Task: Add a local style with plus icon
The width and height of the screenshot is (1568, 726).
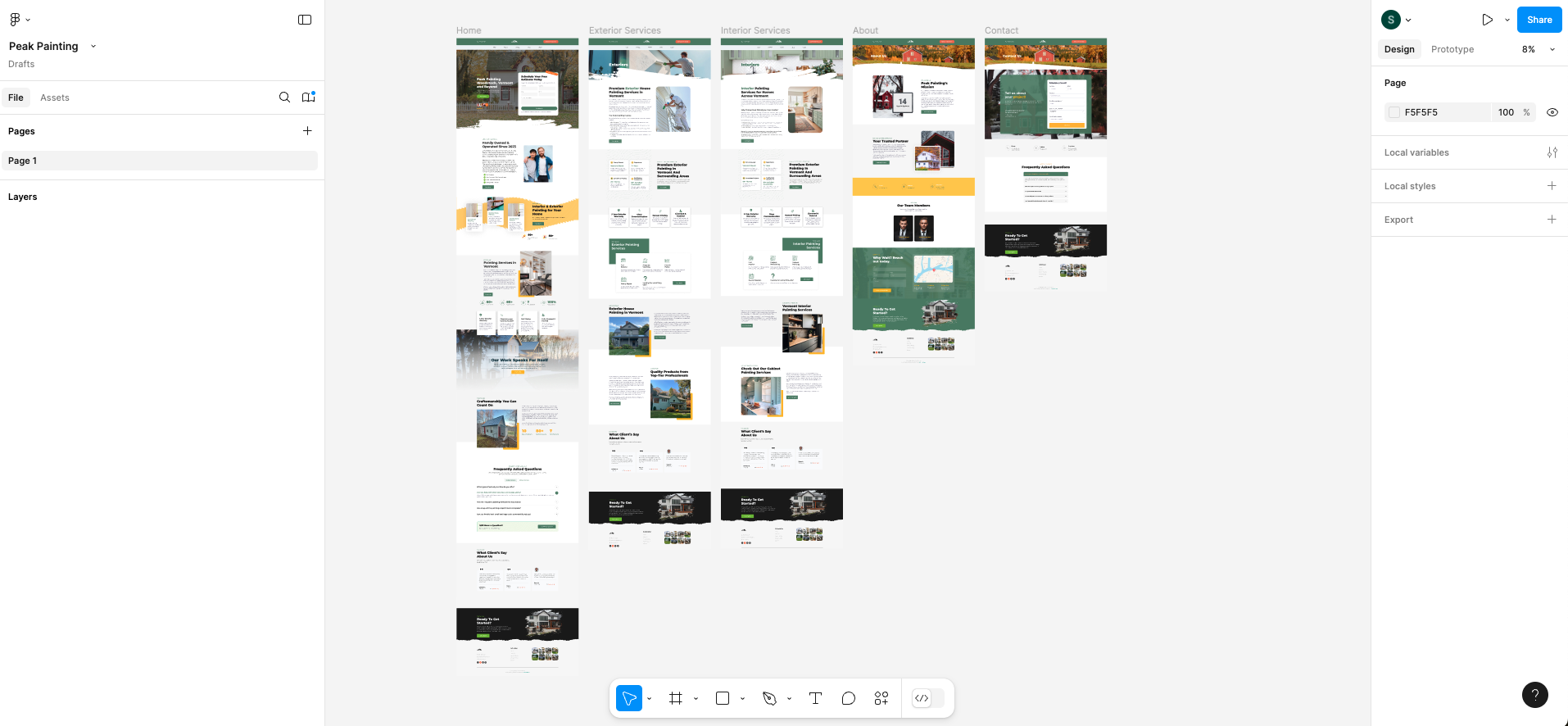Action: tap(1552, 186)
